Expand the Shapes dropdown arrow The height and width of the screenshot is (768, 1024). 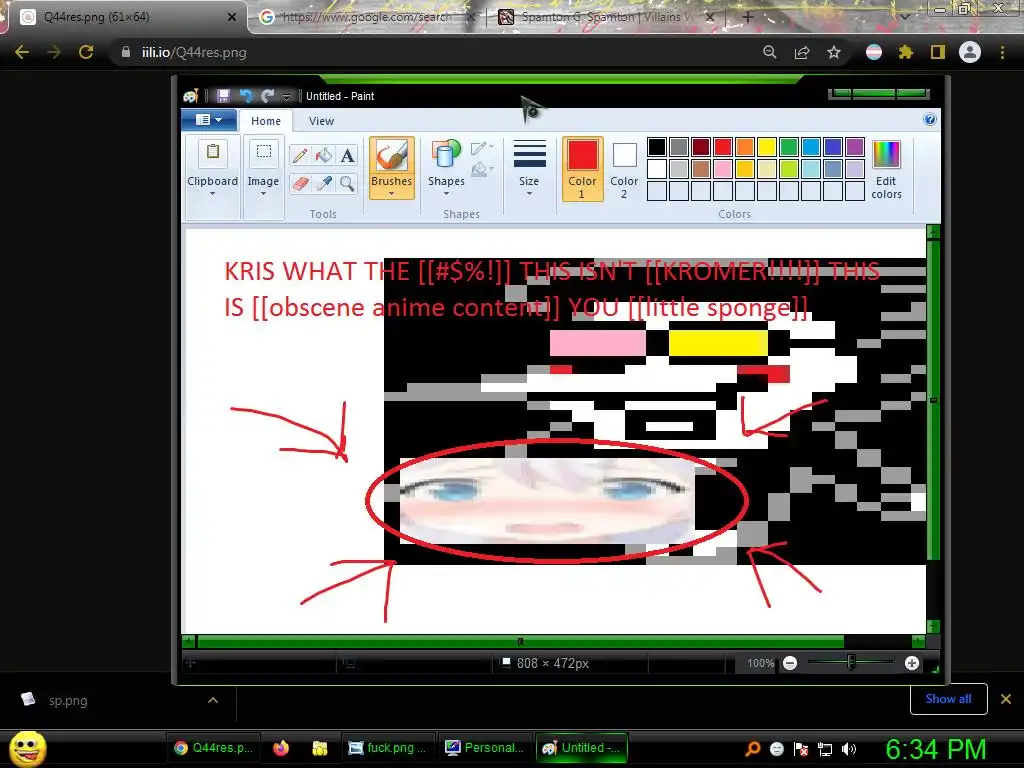pos(446,194)
